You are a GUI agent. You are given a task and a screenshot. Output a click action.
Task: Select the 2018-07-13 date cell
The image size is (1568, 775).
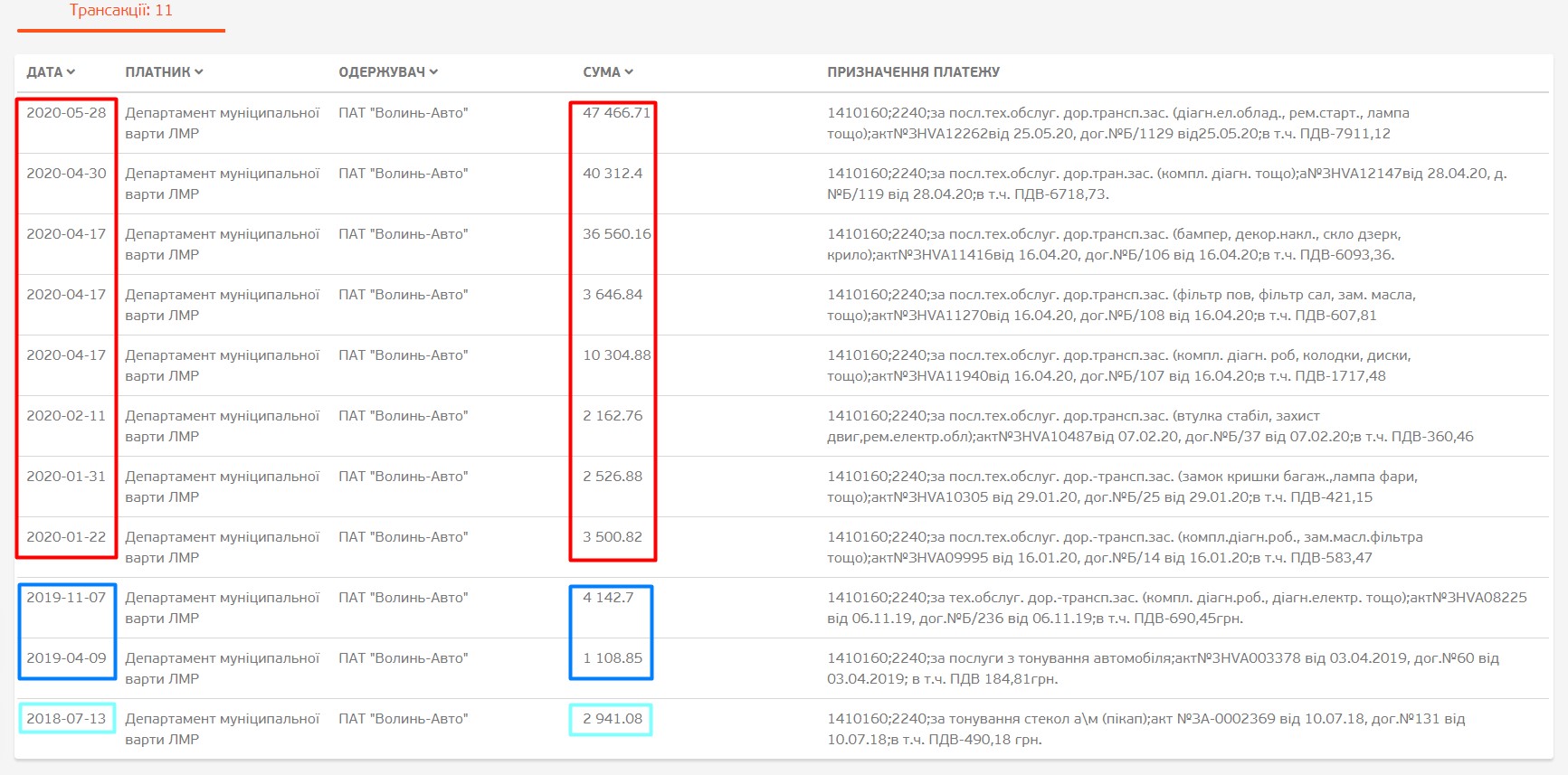tap(66, 719)
